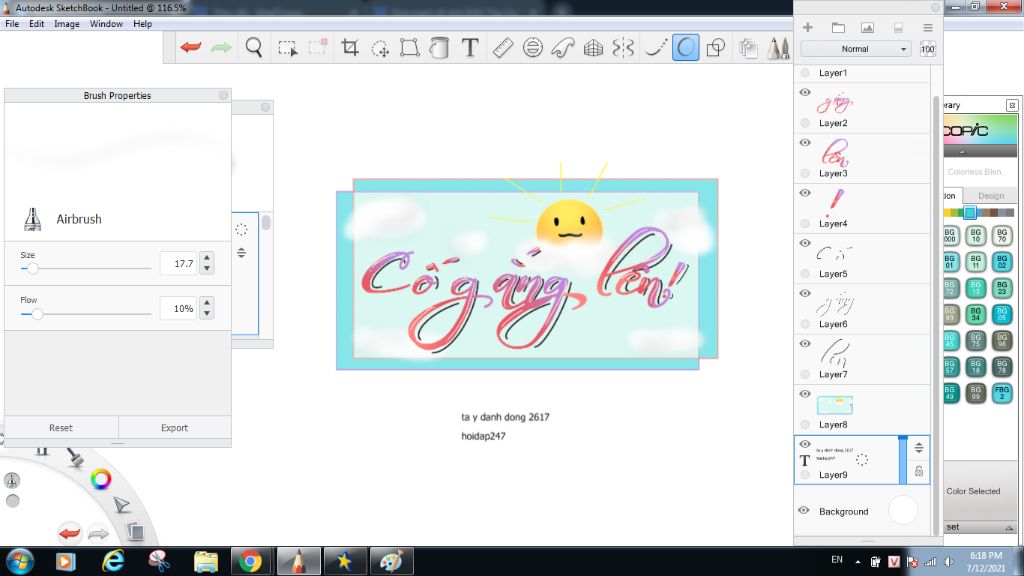
Task: Hide Layer5 using its eye icon
Action: point(805,243)
